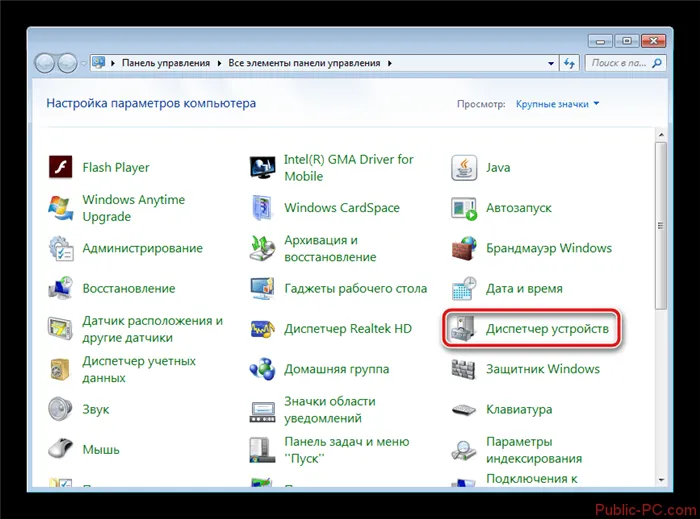Click the vertical scrollbar down arrow
Image resolution: width=700 pixels, height=519 pixels.
tap(659, 480)
